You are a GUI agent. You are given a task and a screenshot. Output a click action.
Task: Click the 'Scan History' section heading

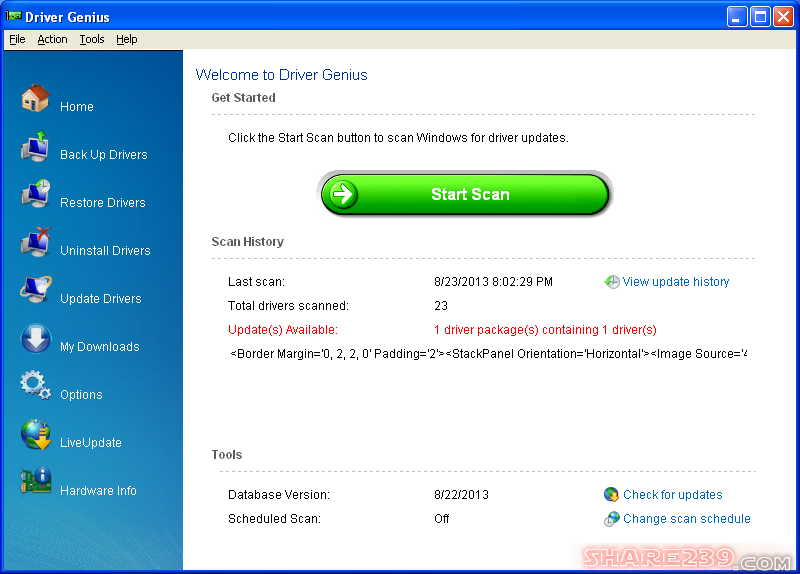coord(247,242)
